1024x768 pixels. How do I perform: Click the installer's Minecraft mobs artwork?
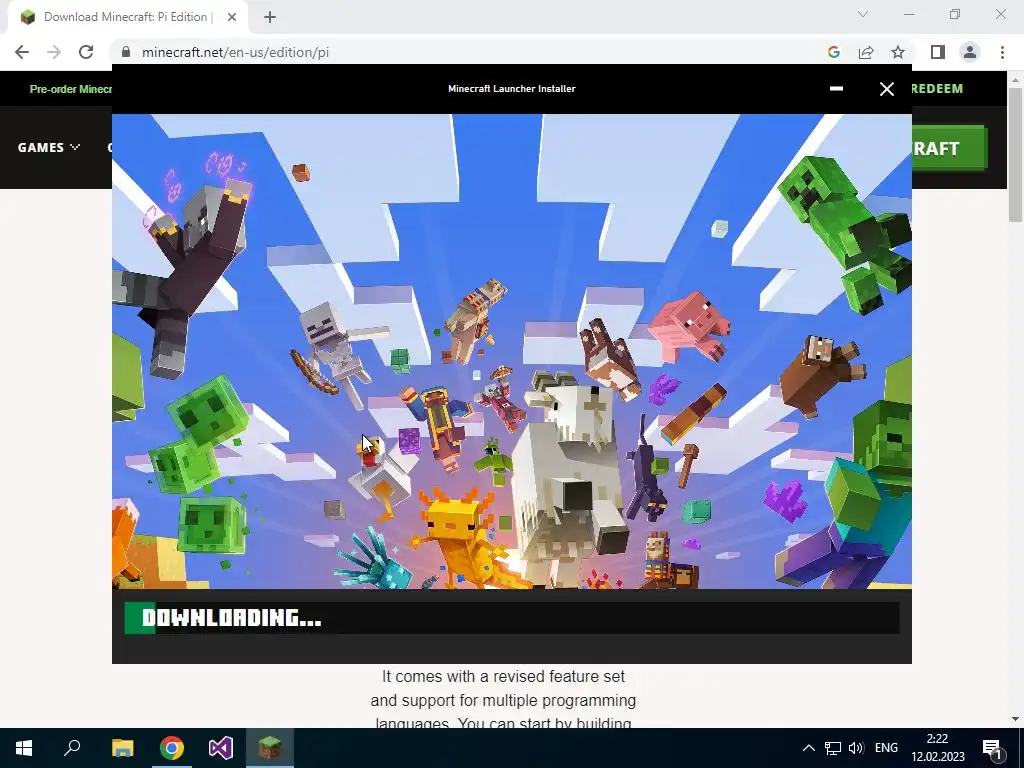512,351
